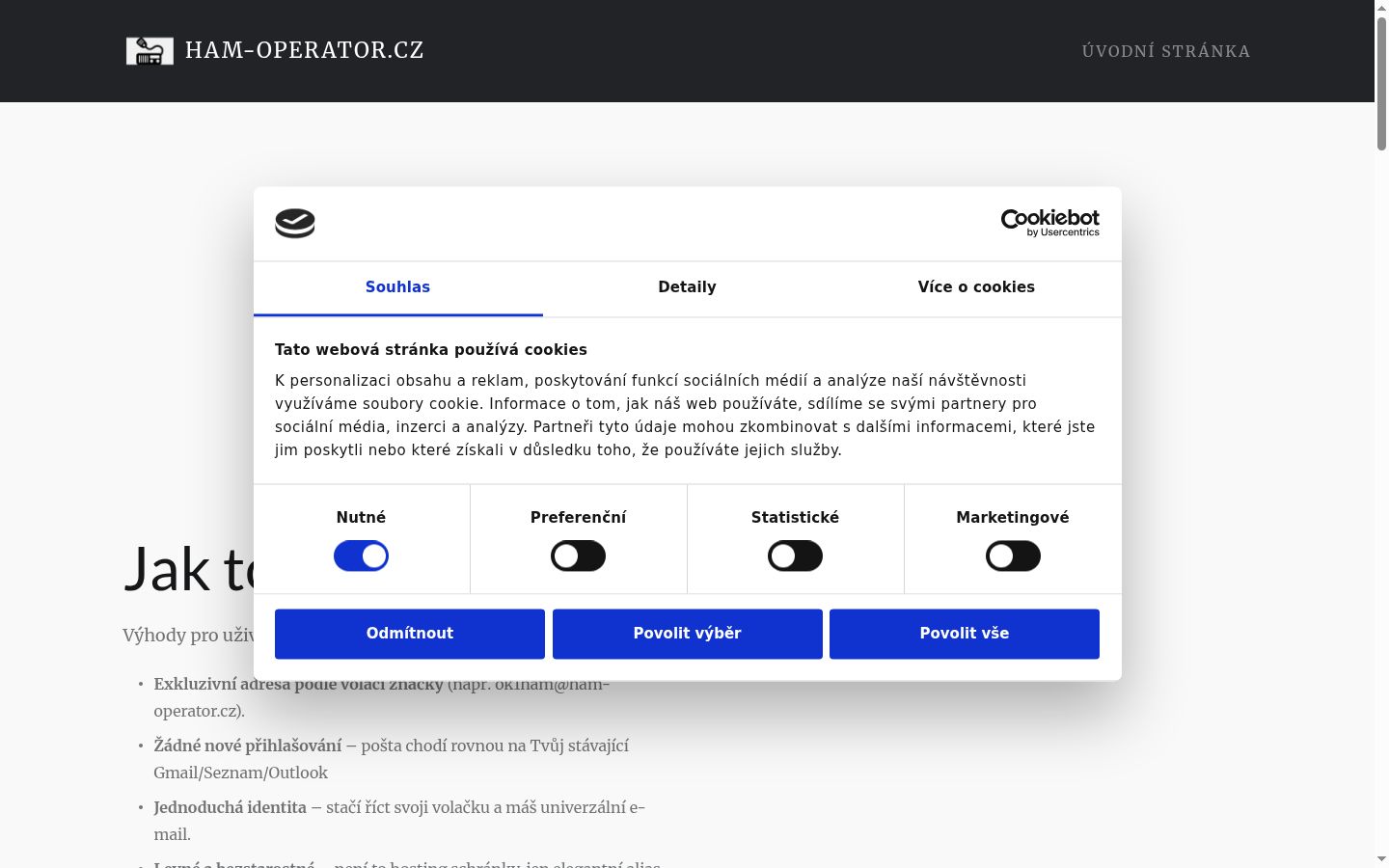Click the Tato webová stránka používá cookies heading

431,350
